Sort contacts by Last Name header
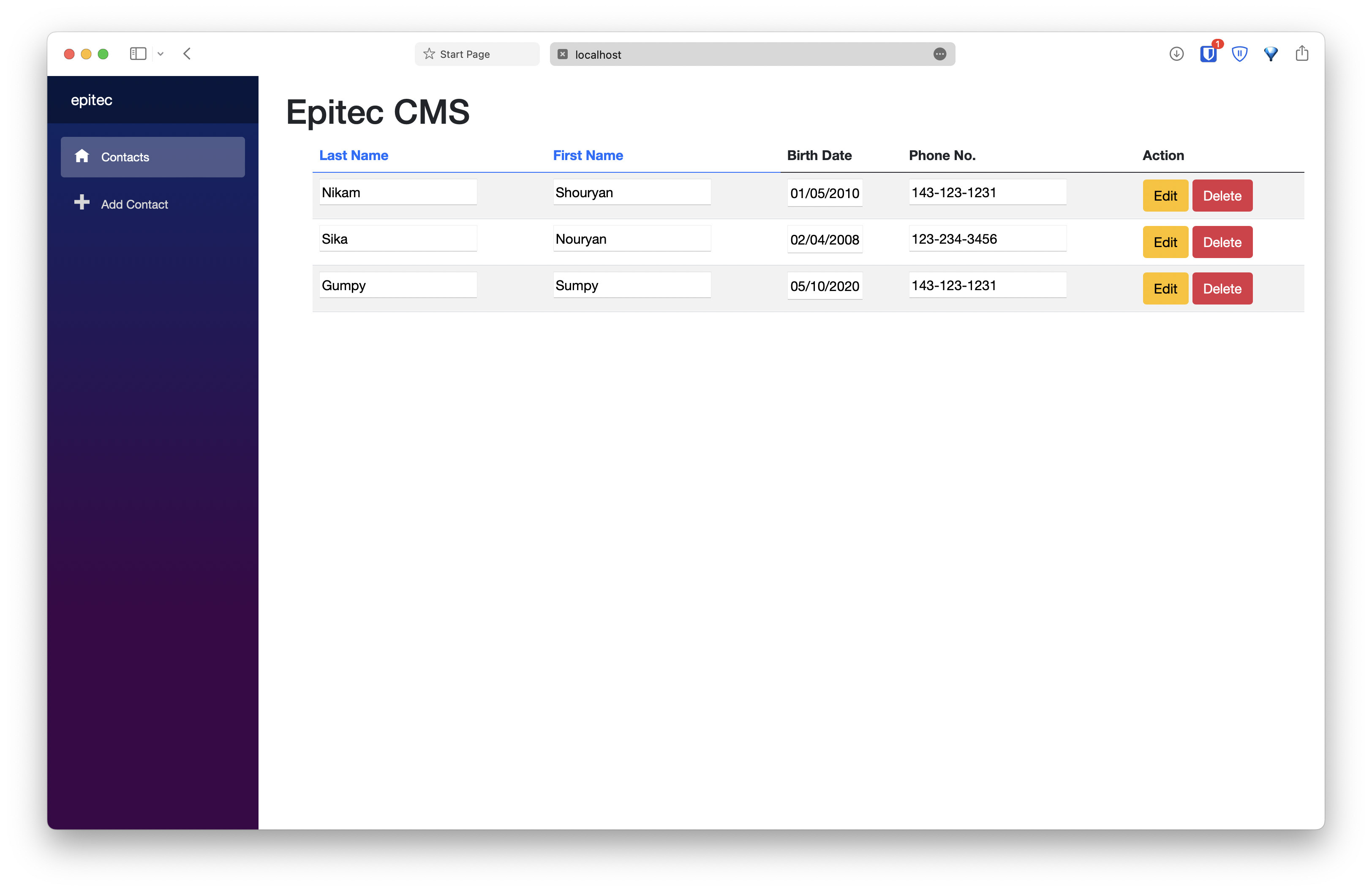1372x892 pixels. click(354, 155)
